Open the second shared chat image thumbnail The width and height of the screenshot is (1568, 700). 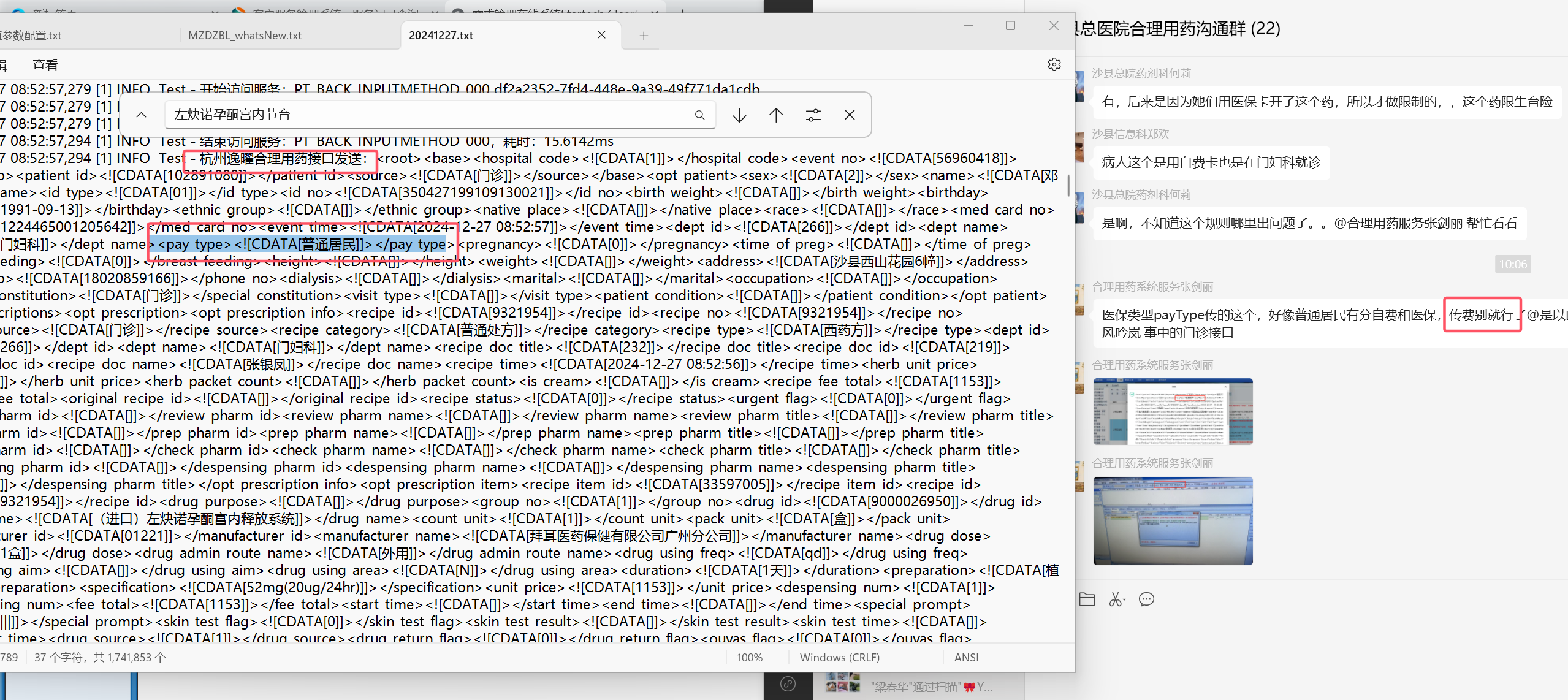pos(1172,521)
